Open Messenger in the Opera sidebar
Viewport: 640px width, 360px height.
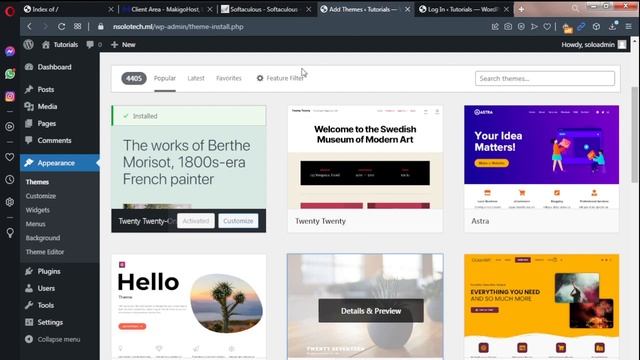(10, 51)
